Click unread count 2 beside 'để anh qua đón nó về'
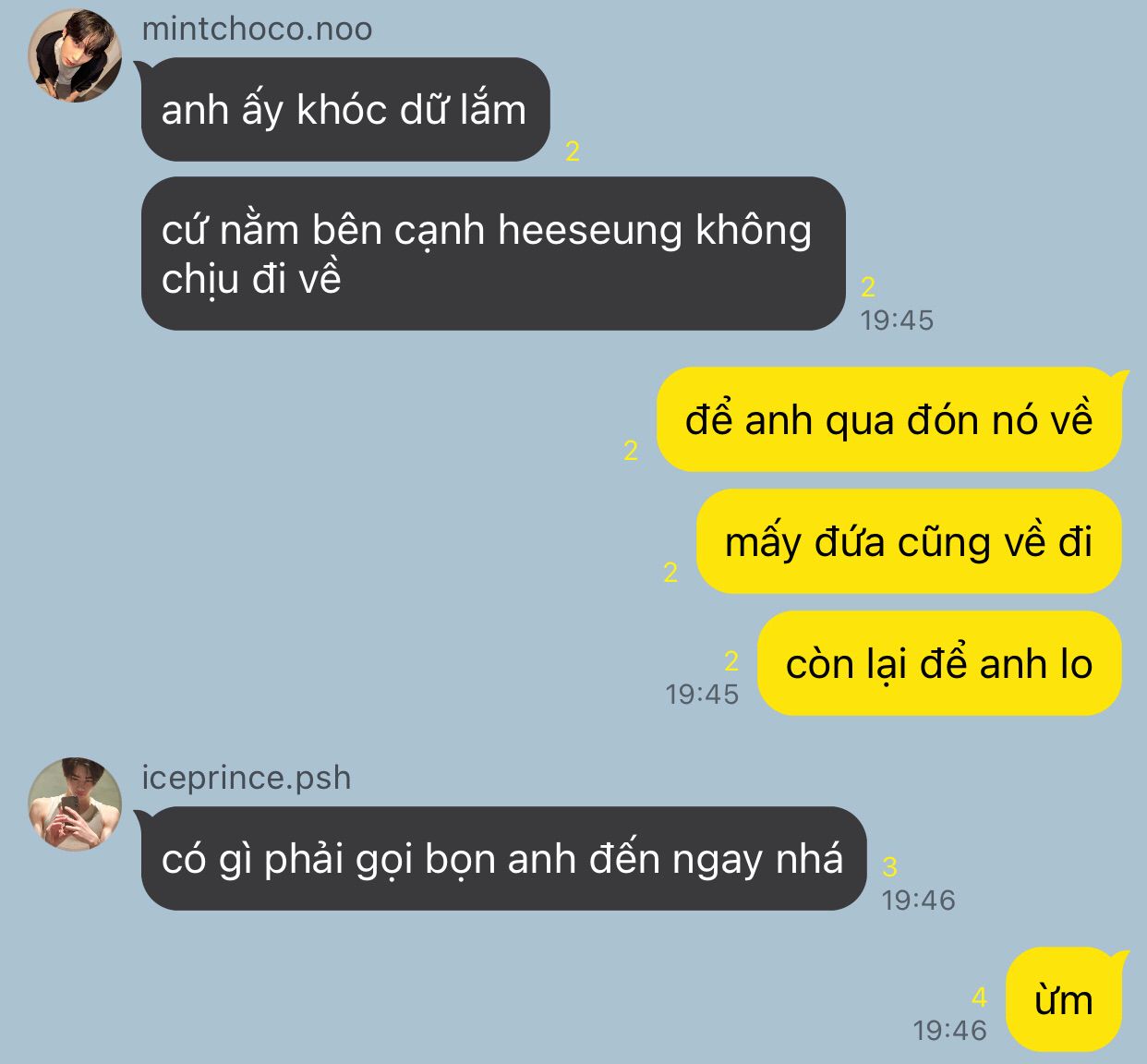1147x1064 pixels. pos(631,451)
